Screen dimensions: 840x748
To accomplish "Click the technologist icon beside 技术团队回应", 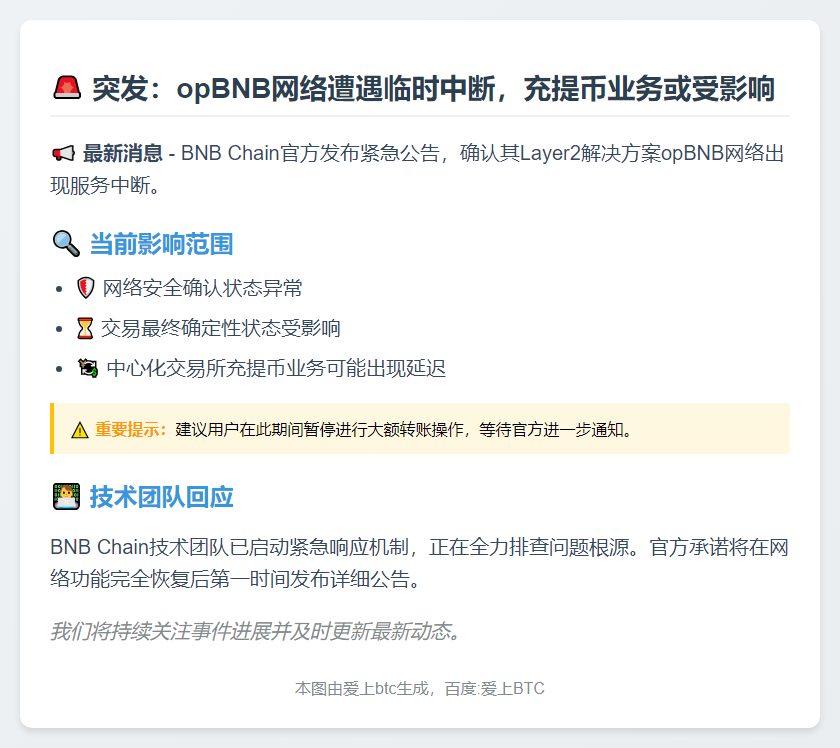I will click(x=65, y=496).
